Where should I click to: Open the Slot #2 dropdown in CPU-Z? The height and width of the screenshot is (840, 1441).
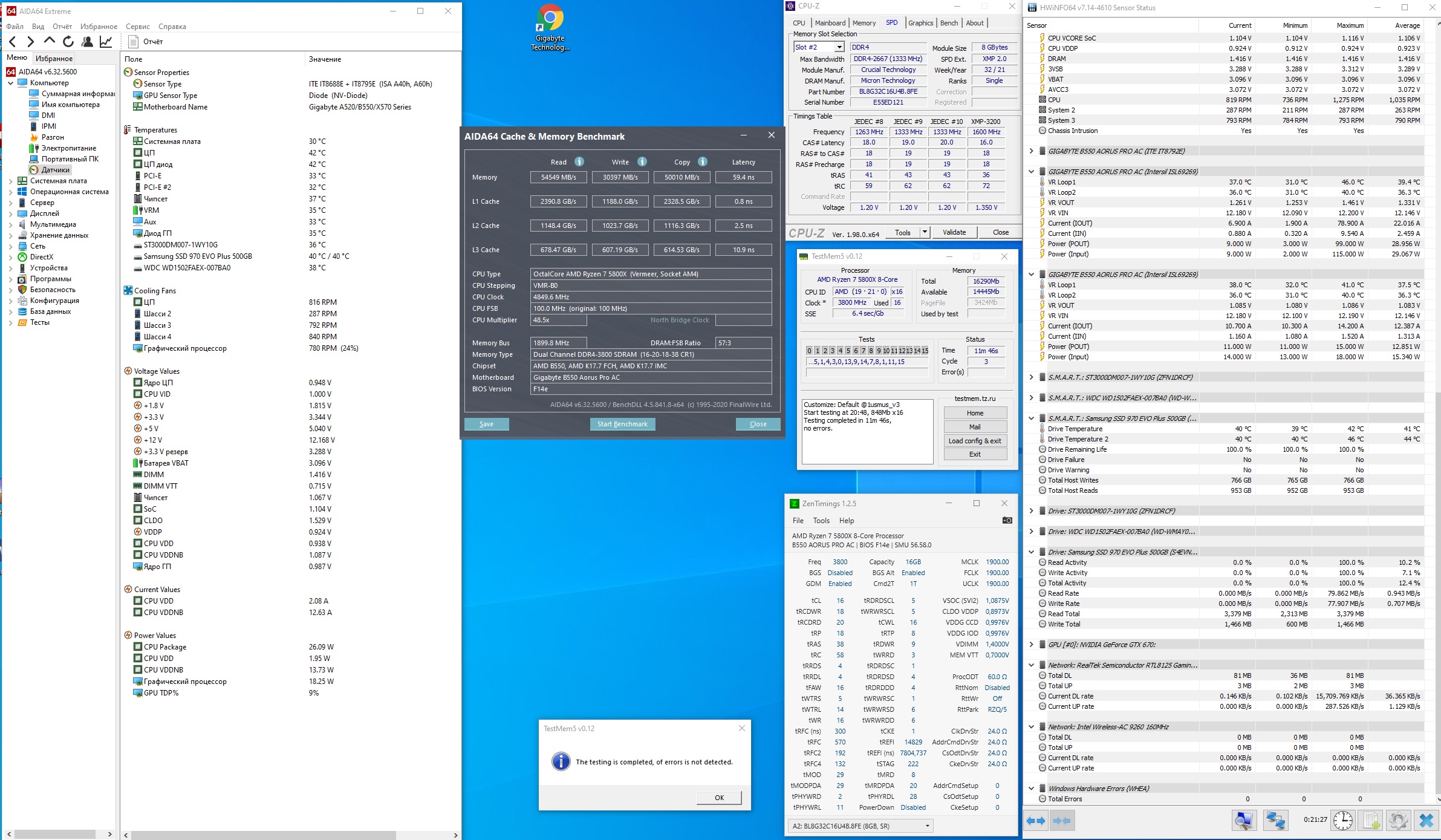pos(839,47)
